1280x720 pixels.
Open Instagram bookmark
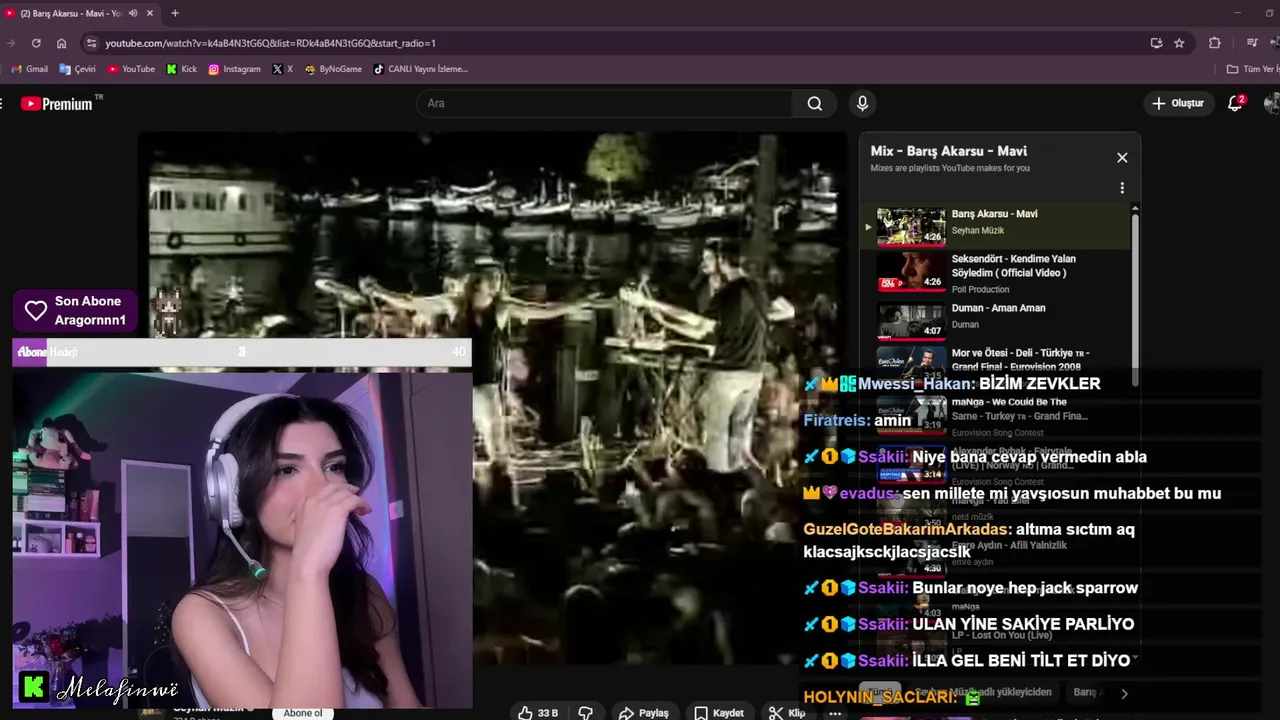[234, 69]
